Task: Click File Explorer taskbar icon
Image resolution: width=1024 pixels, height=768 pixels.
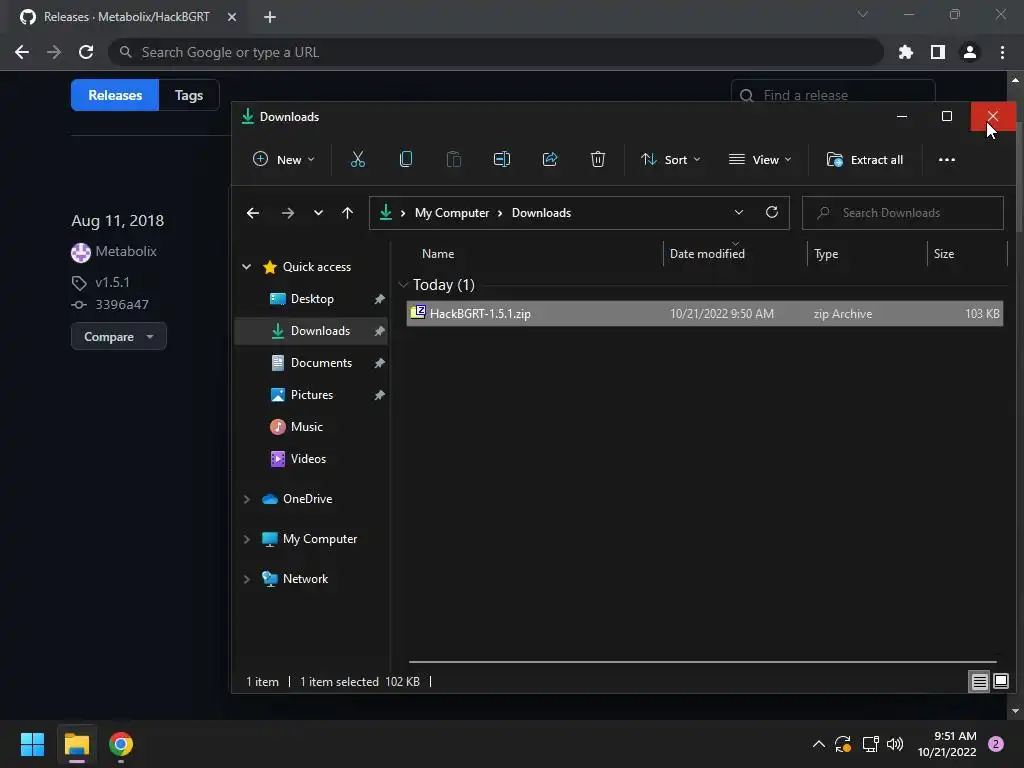Action: (76, 744)
